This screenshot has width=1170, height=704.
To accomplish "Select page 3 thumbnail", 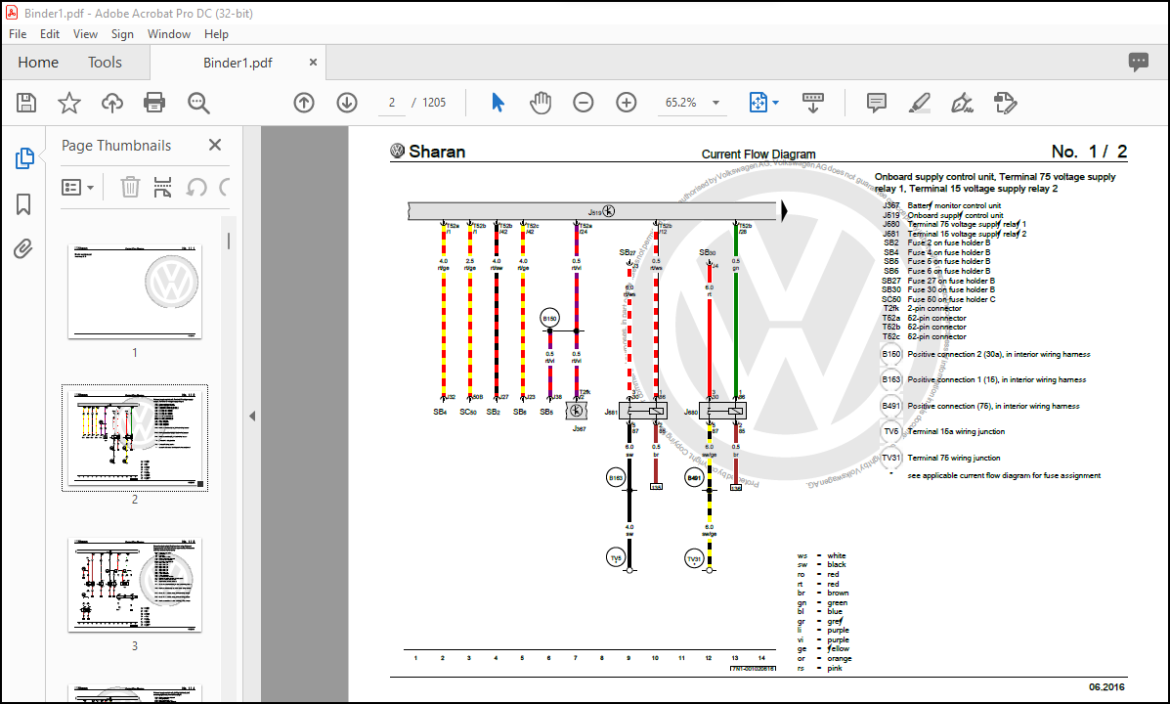I will point(135,585).
